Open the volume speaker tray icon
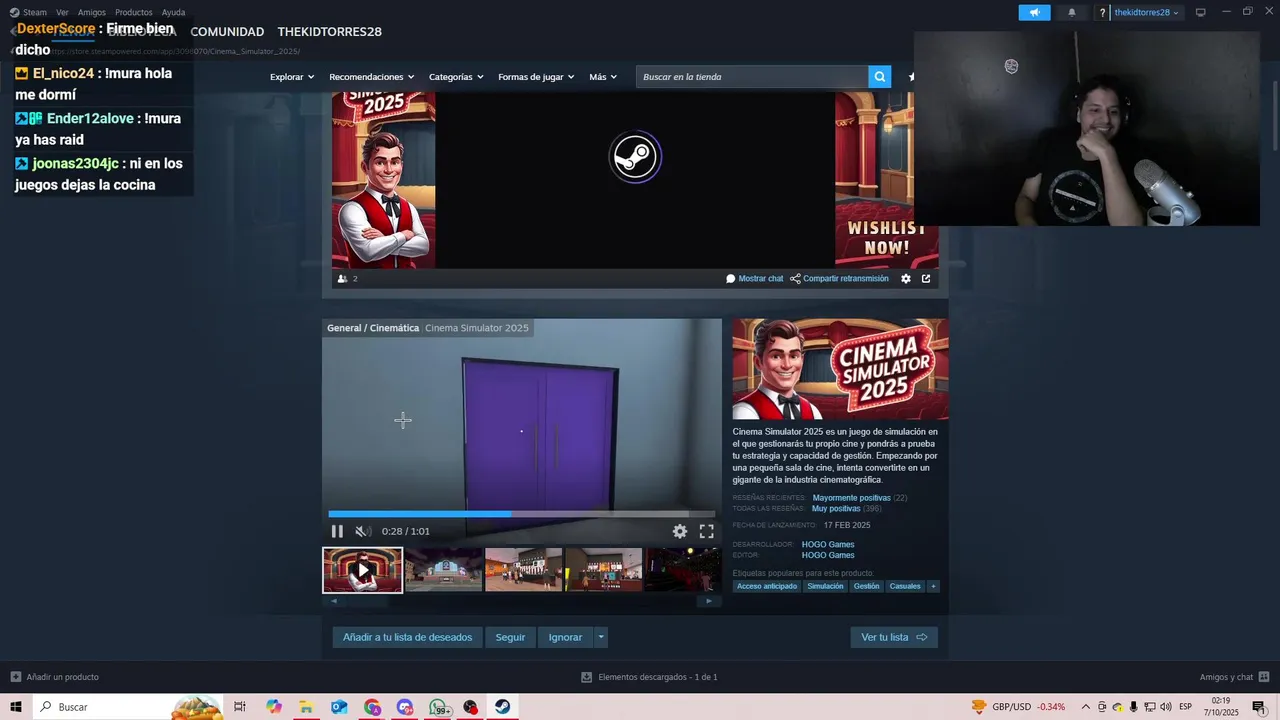This screenshot has width=1280, height=720. (x=1165, y=707)
